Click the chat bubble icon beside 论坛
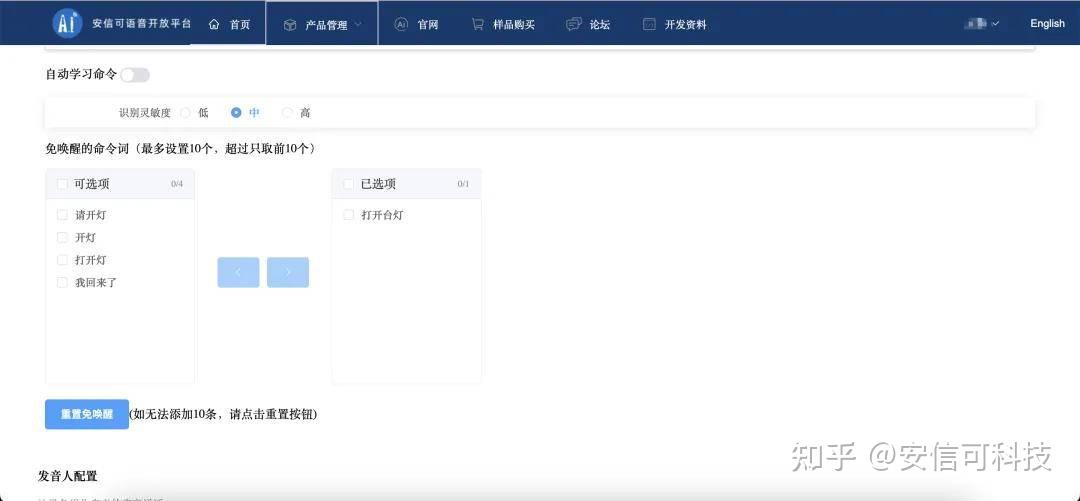Image resolution: width=1080 pixels, height=501 pixels. pyautogui.click(x=574, y=24)
